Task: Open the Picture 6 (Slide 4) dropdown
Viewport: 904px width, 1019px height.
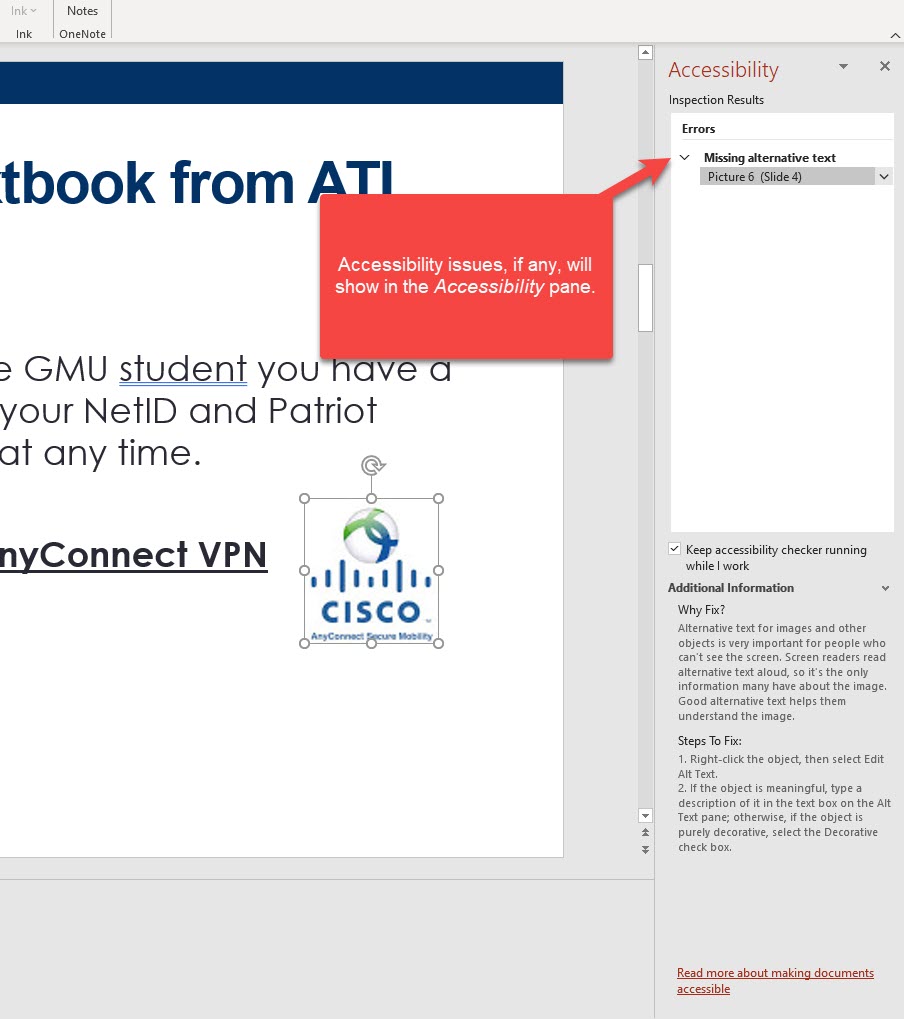Action: pyautogui.click(x=884, y=177)
